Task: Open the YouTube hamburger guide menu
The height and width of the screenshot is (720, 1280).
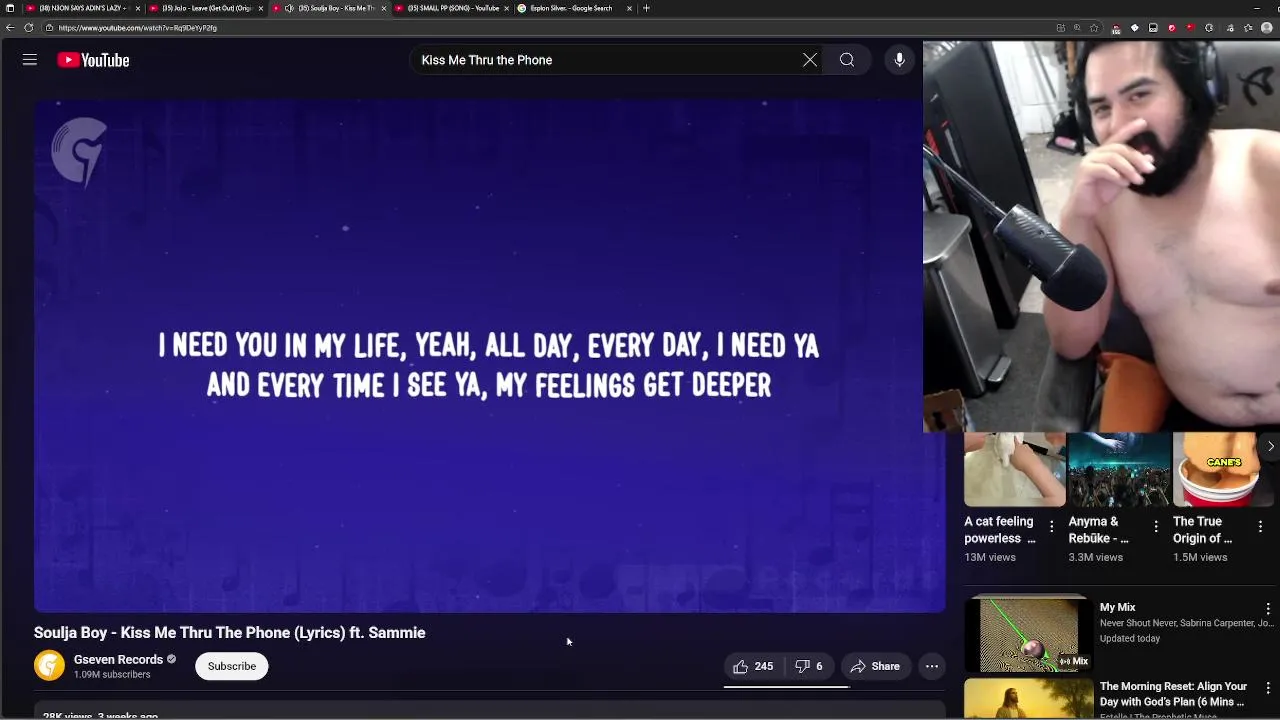Action: click(30, 60)
